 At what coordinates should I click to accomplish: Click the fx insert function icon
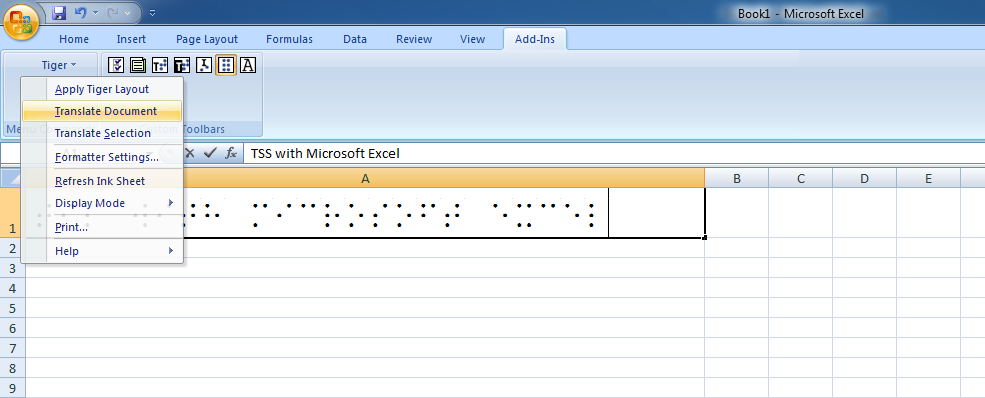[231, 153]
